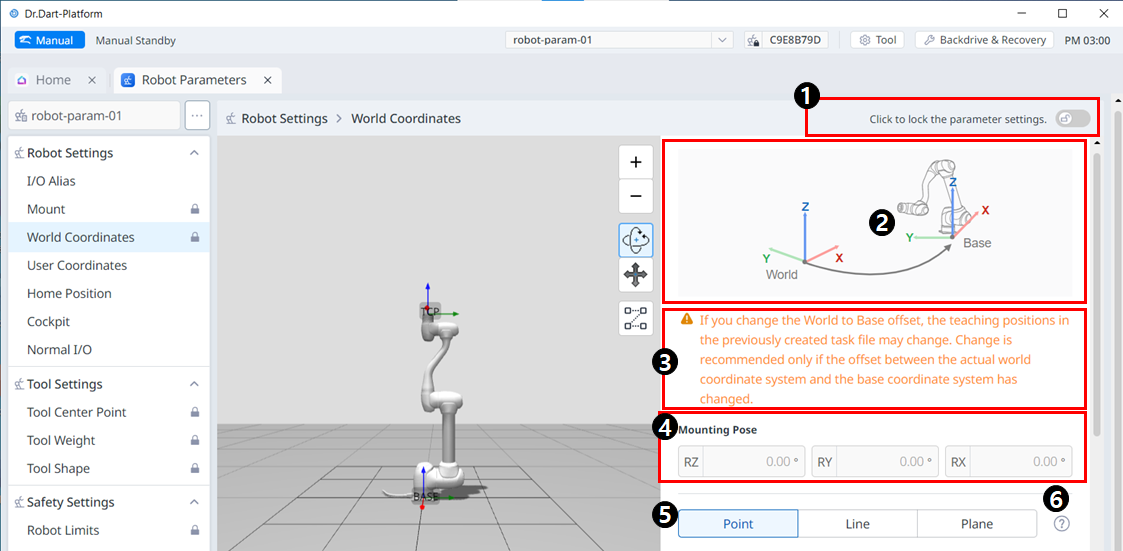
Task: Toggle the parameter settings lock switch
Action: [1072, 119]
